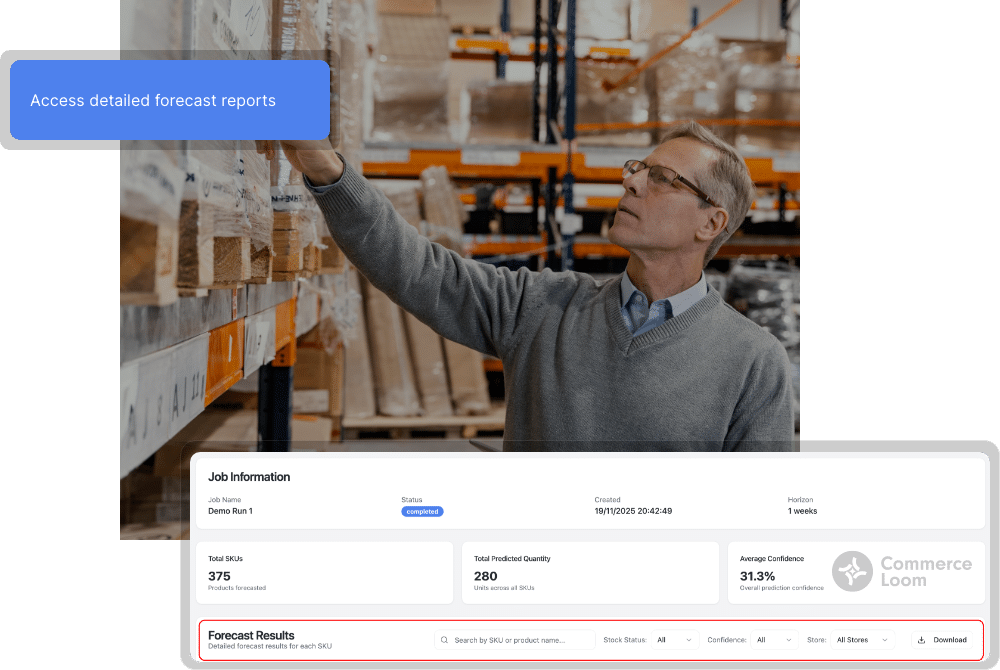
Task: Open the Stock Status dropdown
Action: pos(674,640)
